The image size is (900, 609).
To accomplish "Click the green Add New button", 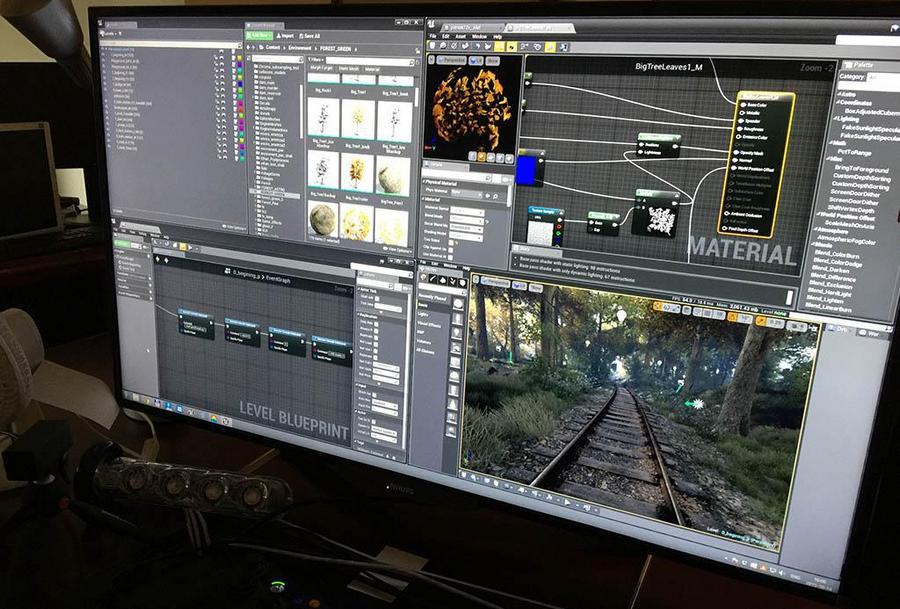I will (261, 35).
